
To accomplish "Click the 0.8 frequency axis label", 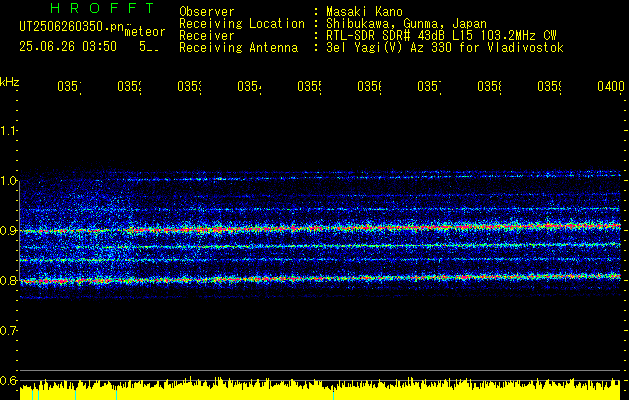I will 8,280.
